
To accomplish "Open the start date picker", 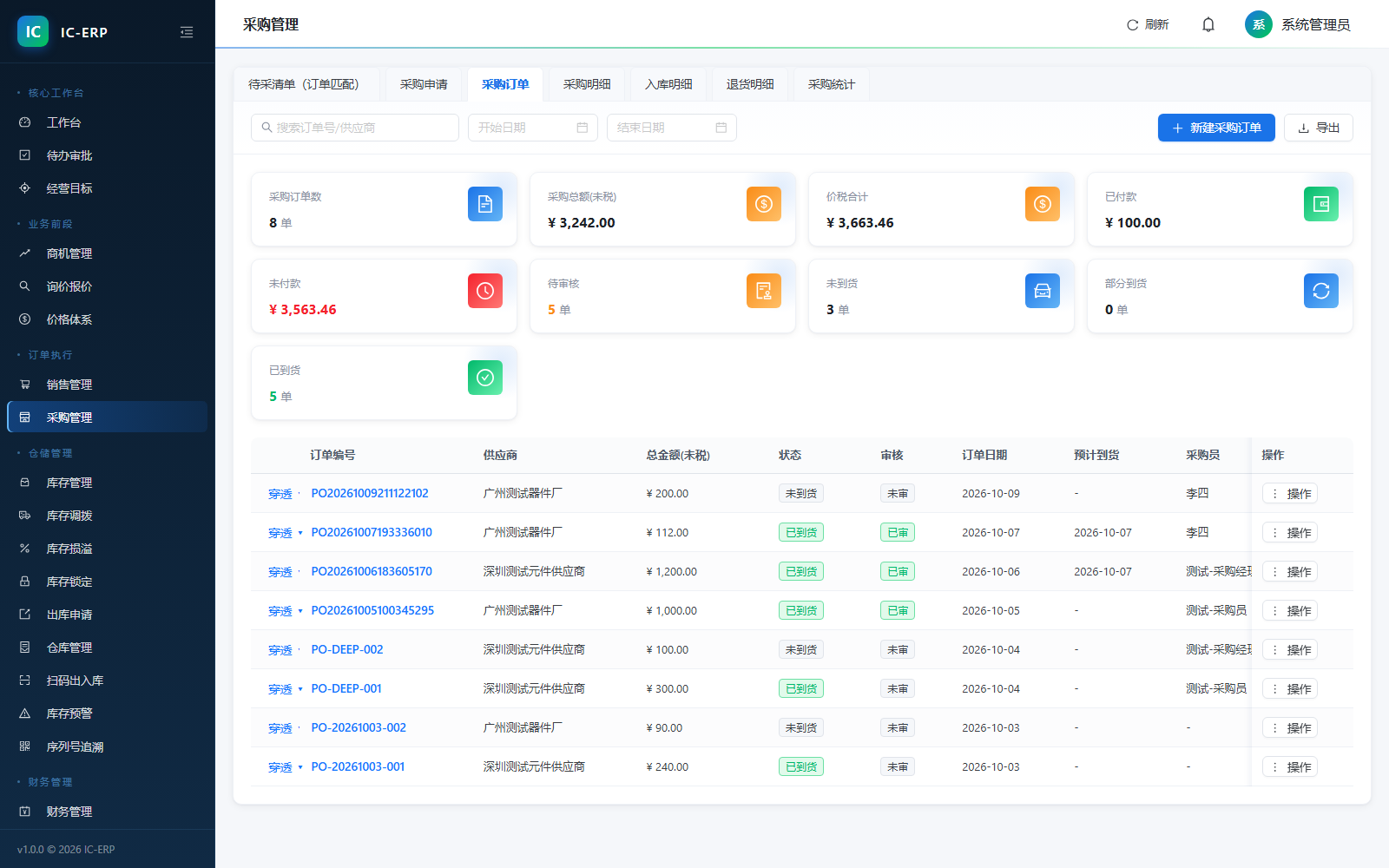I will (x=533, y=128).
